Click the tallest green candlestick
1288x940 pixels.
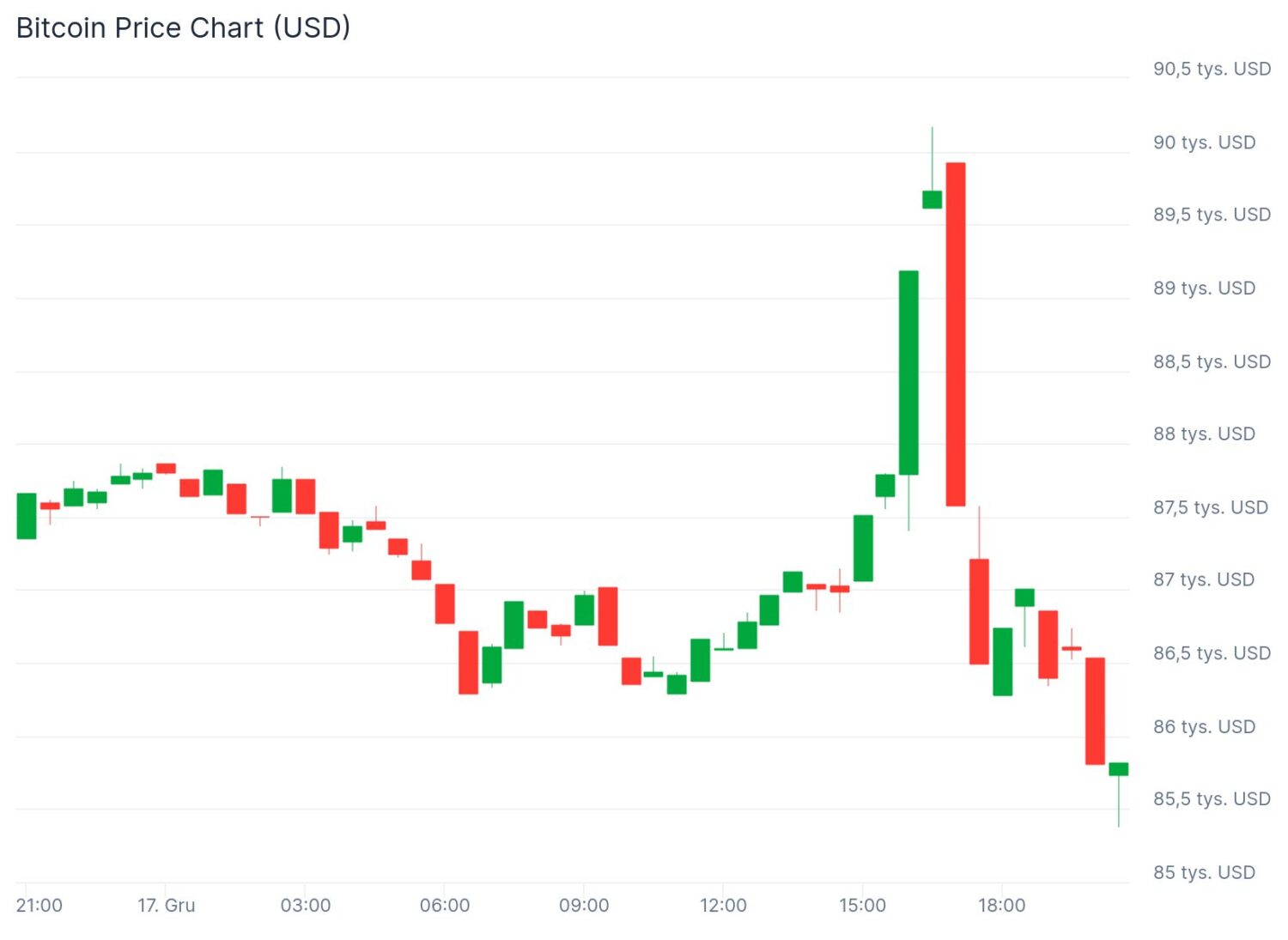(x=908, y=372)
